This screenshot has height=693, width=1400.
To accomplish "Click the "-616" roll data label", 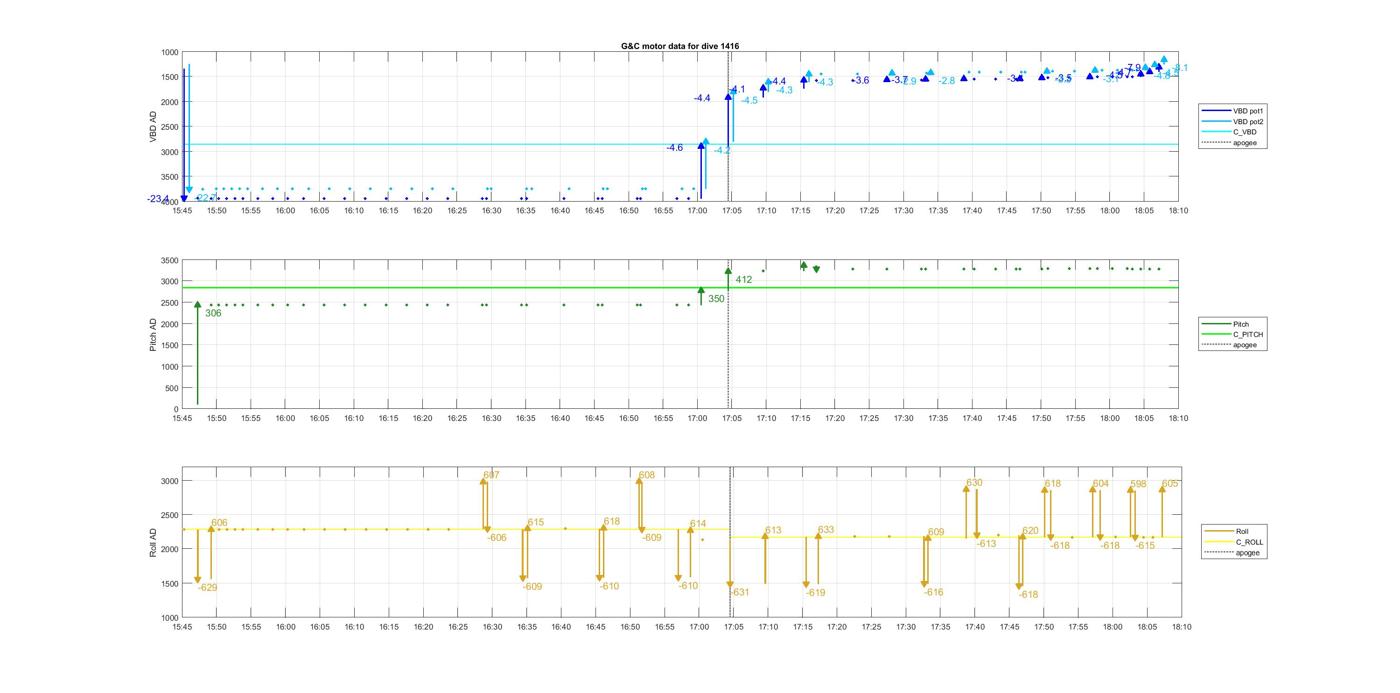I will click(x=934, y=592).
